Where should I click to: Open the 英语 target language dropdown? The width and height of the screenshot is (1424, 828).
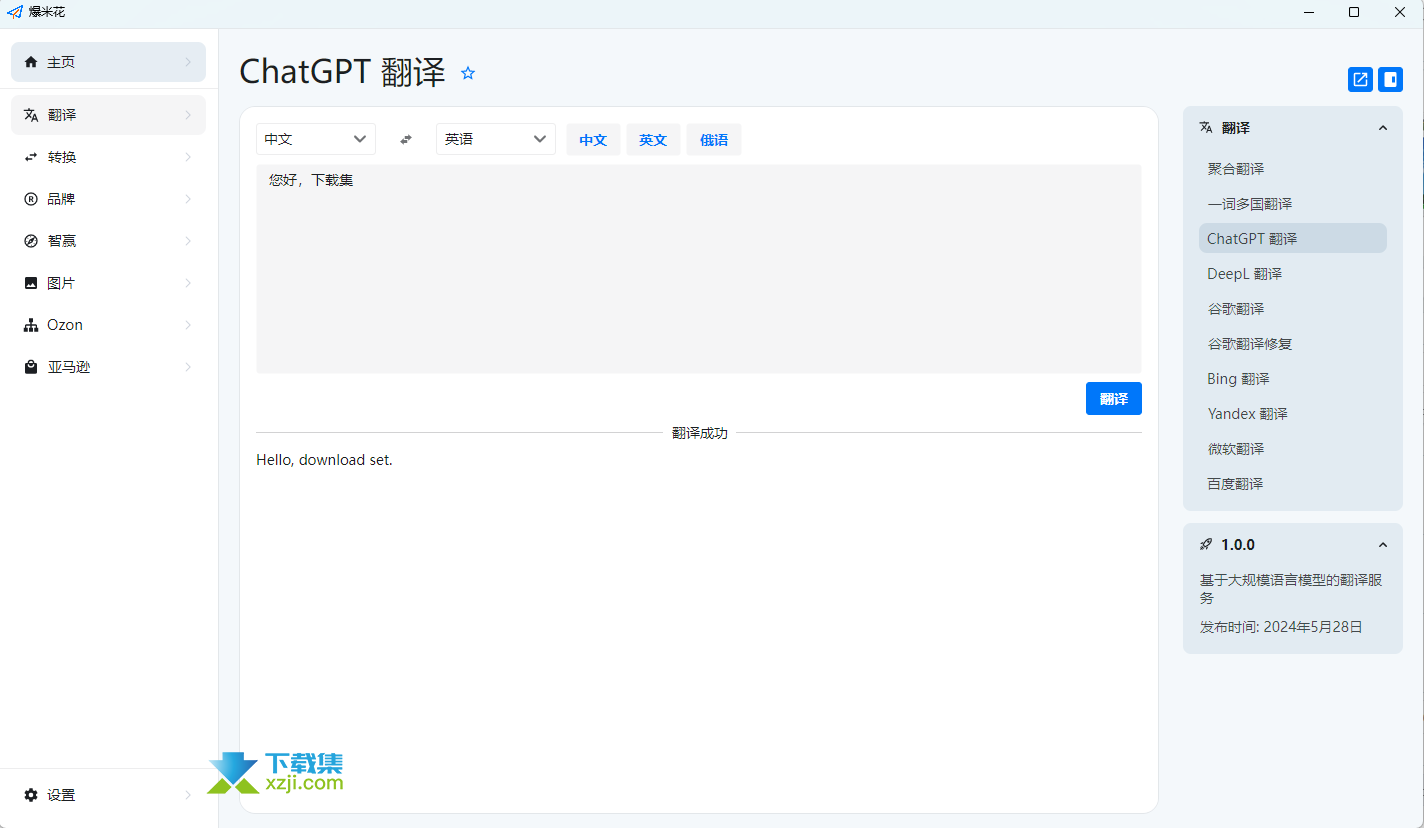(496, 139)
